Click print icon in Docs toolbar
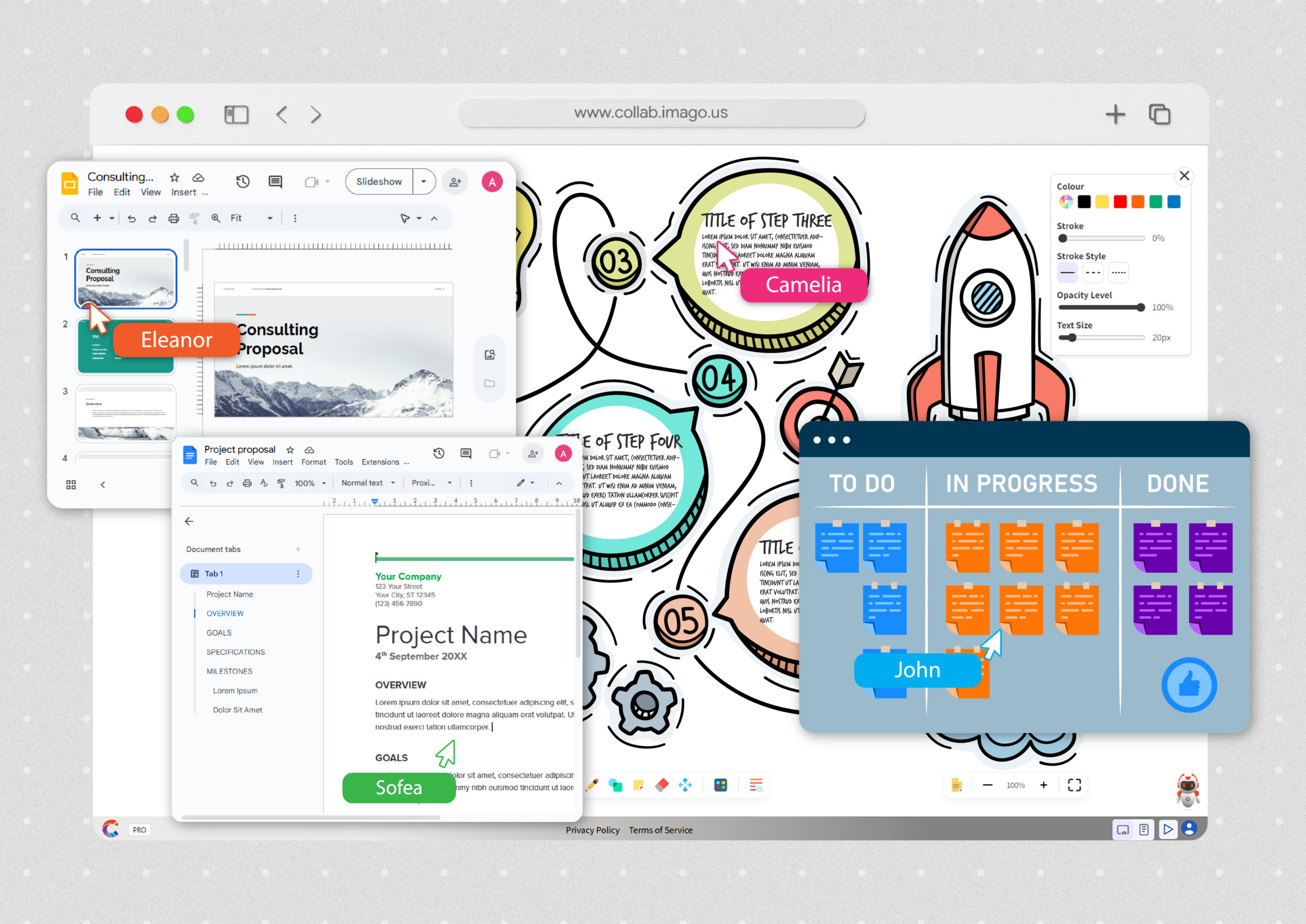The width and height of the screenshot is (1306, 924). coord(247,483)
